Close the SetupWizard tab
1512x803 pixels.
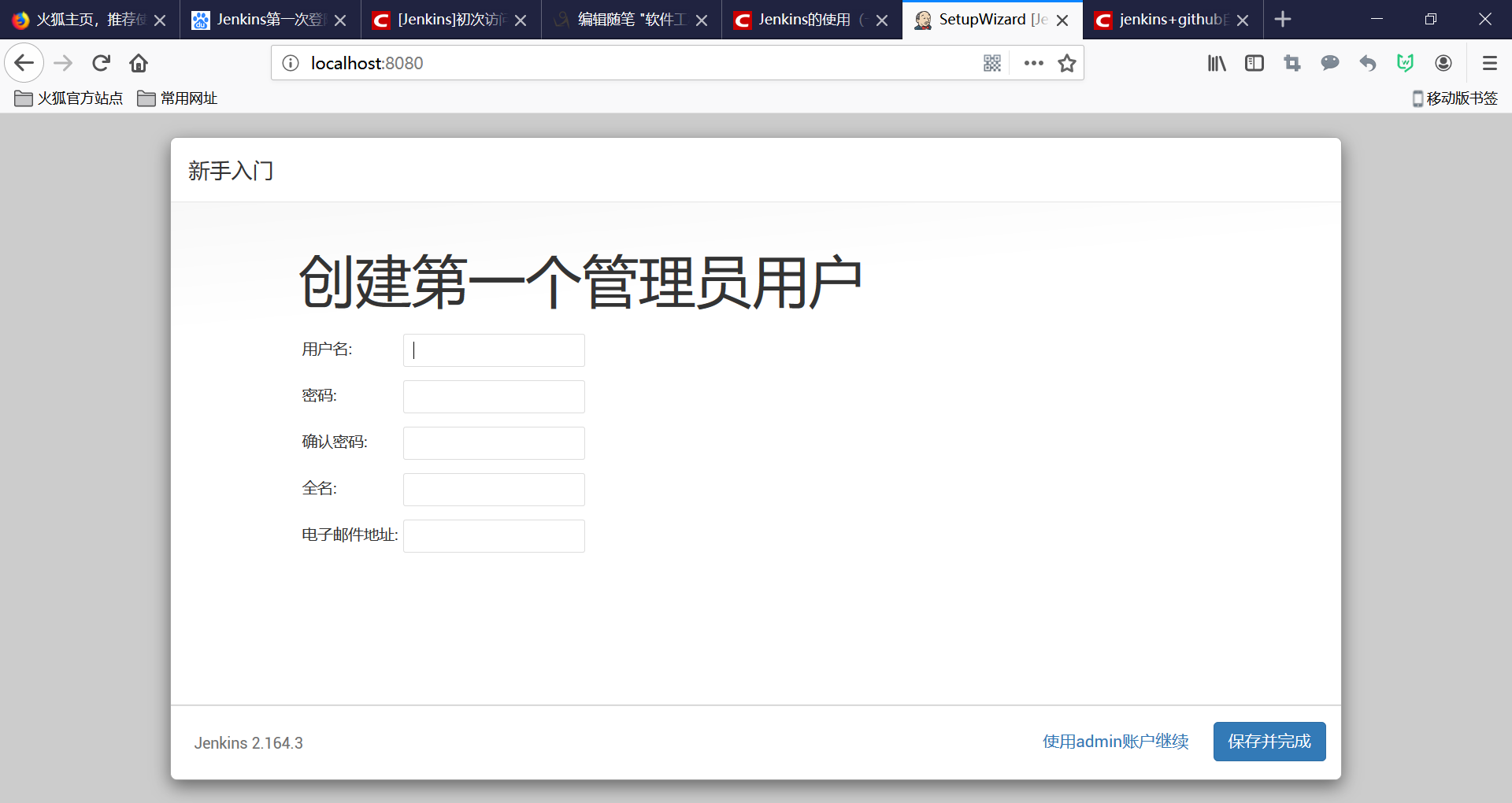pos(1062,20)
